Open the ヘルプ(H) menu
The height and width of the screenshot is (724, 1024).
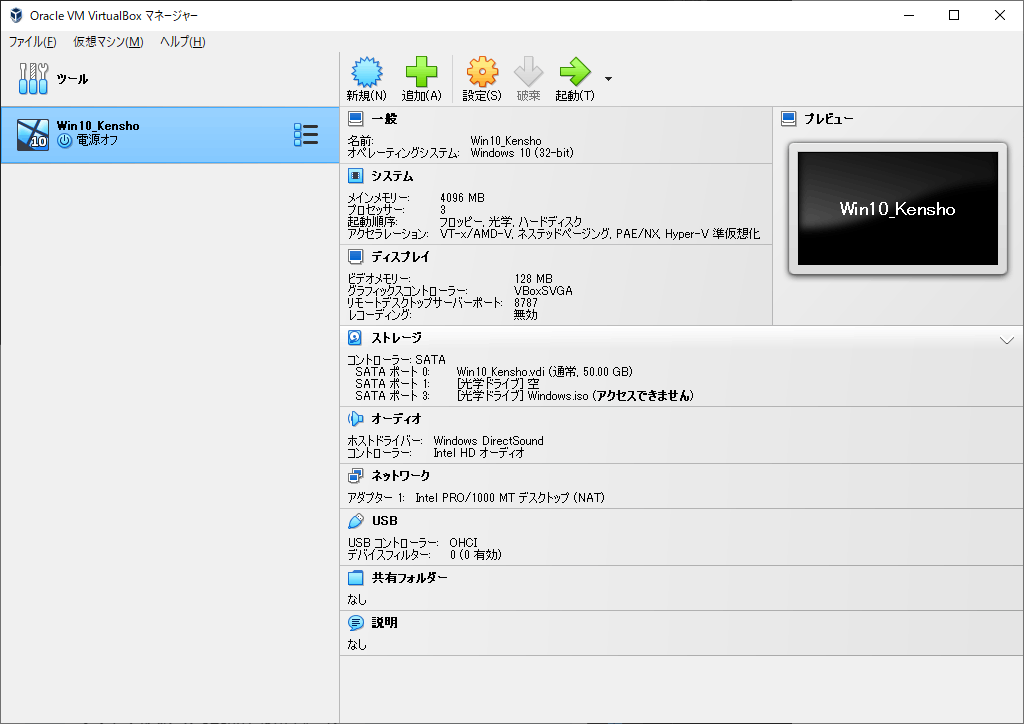coord(182,42)
